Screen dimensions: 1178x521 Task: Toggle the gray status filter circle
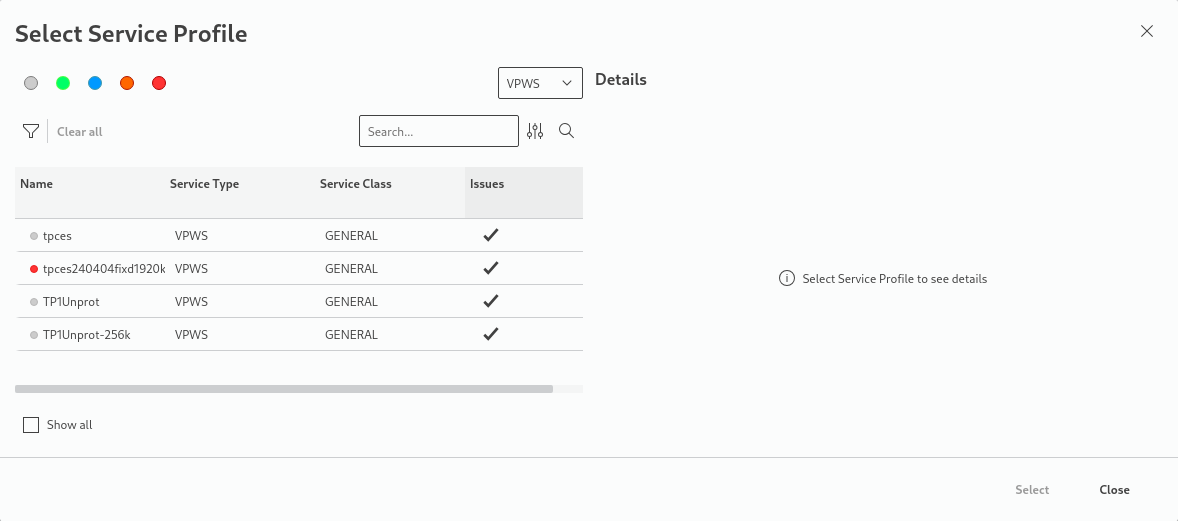pyautogui.click(x=31, y=83)
